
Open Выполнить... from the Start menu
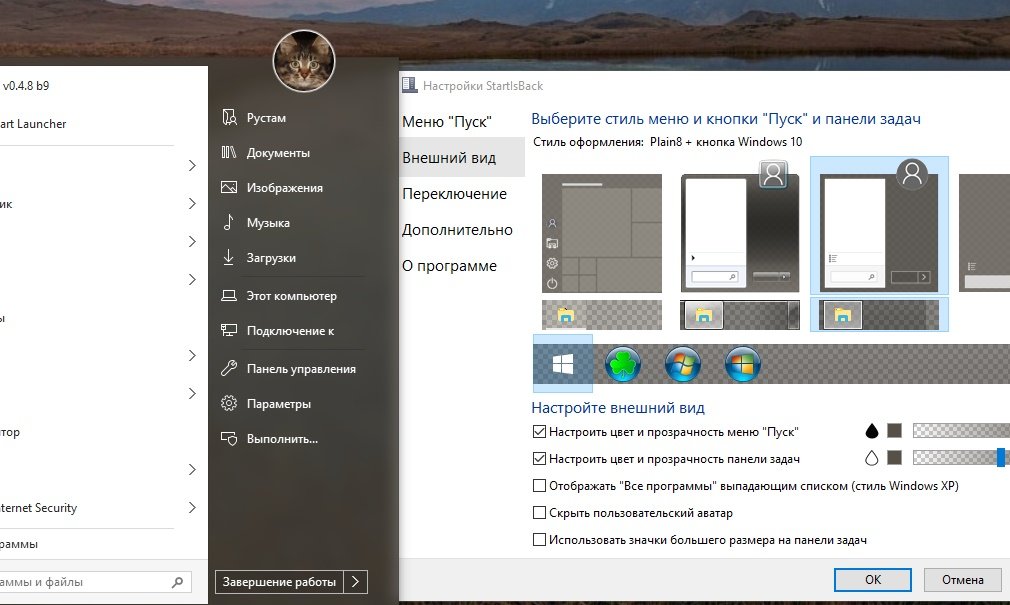[x=282, y=439]
